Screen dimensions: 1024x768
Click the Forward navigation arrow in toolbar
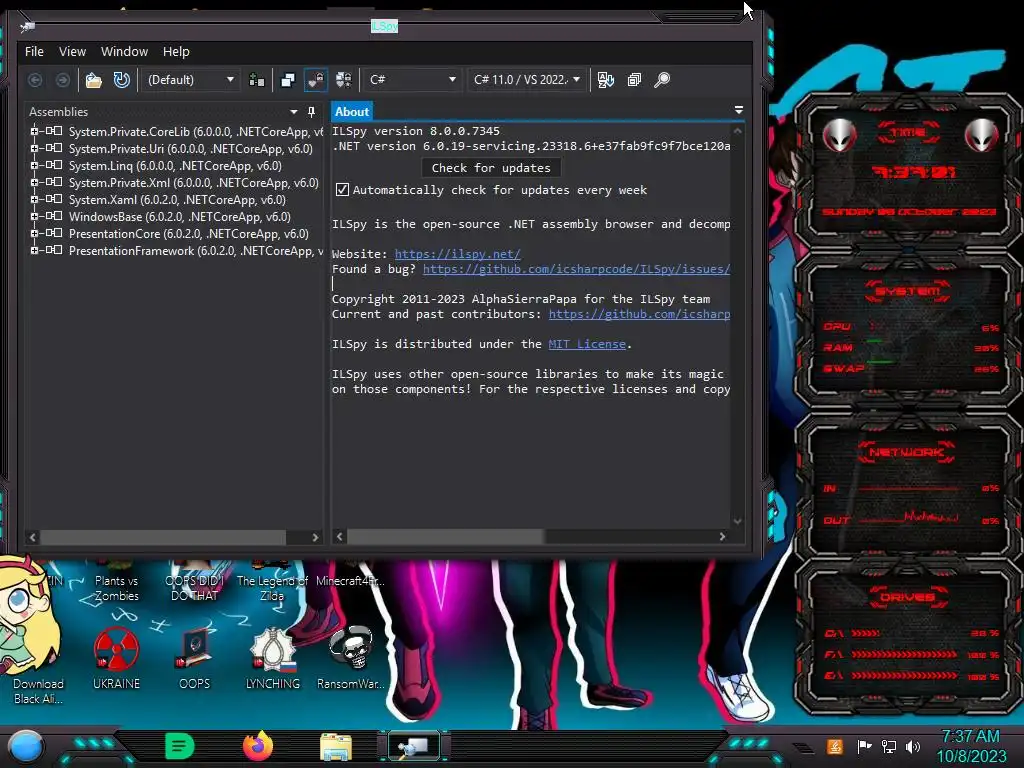point(63,80)
